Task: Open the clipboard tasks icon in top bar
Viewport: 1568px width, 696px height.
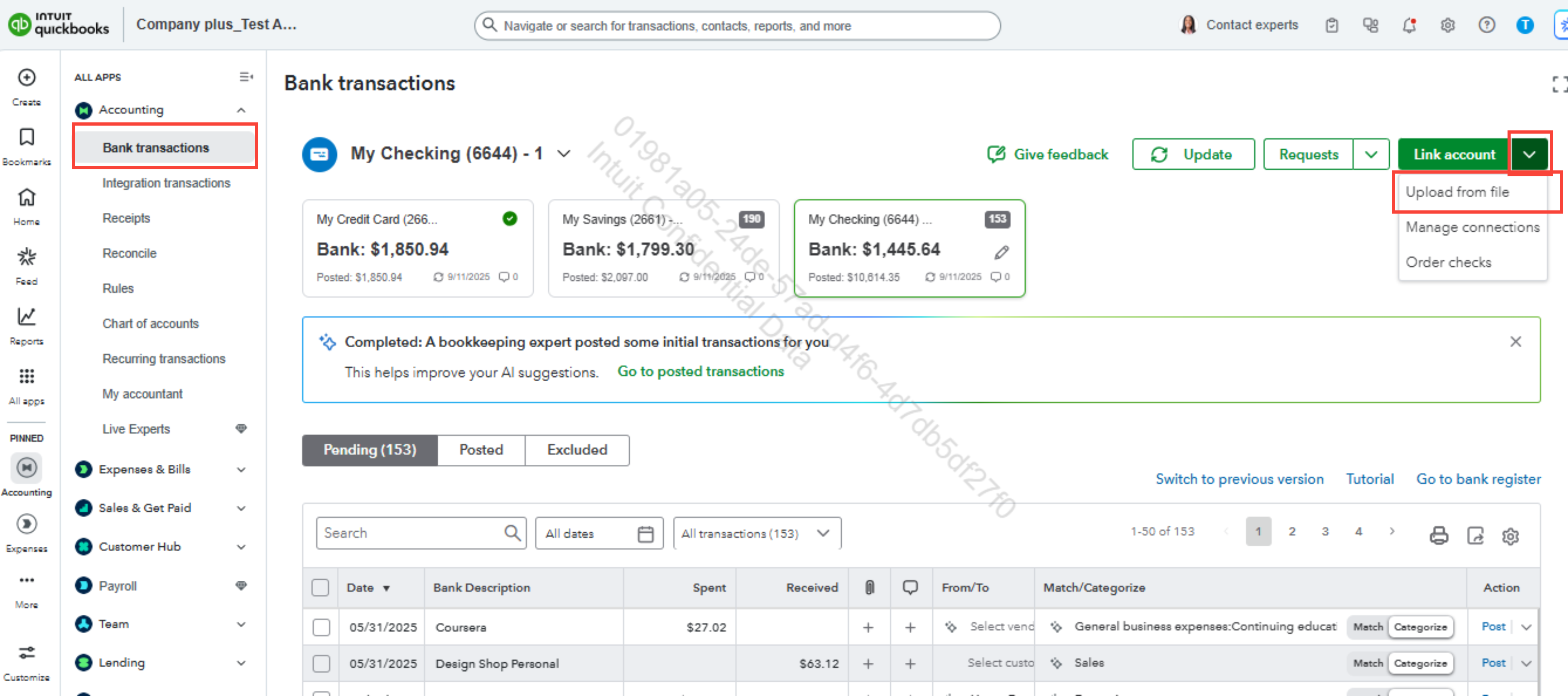Action: coord(1332,25)
